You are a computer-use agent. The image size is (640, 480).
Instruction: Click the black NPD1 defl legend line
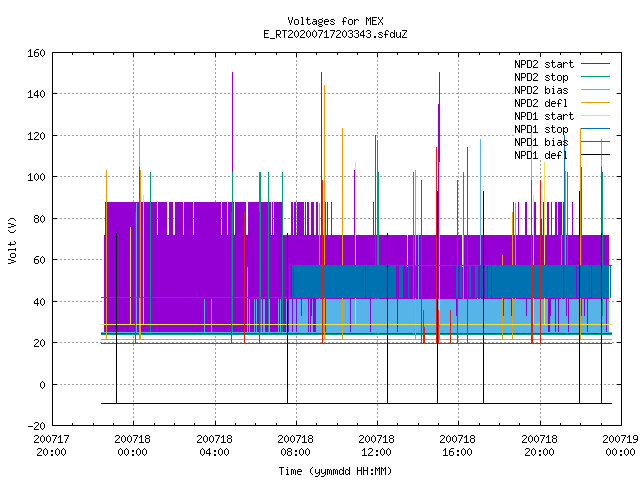point(595,155)
